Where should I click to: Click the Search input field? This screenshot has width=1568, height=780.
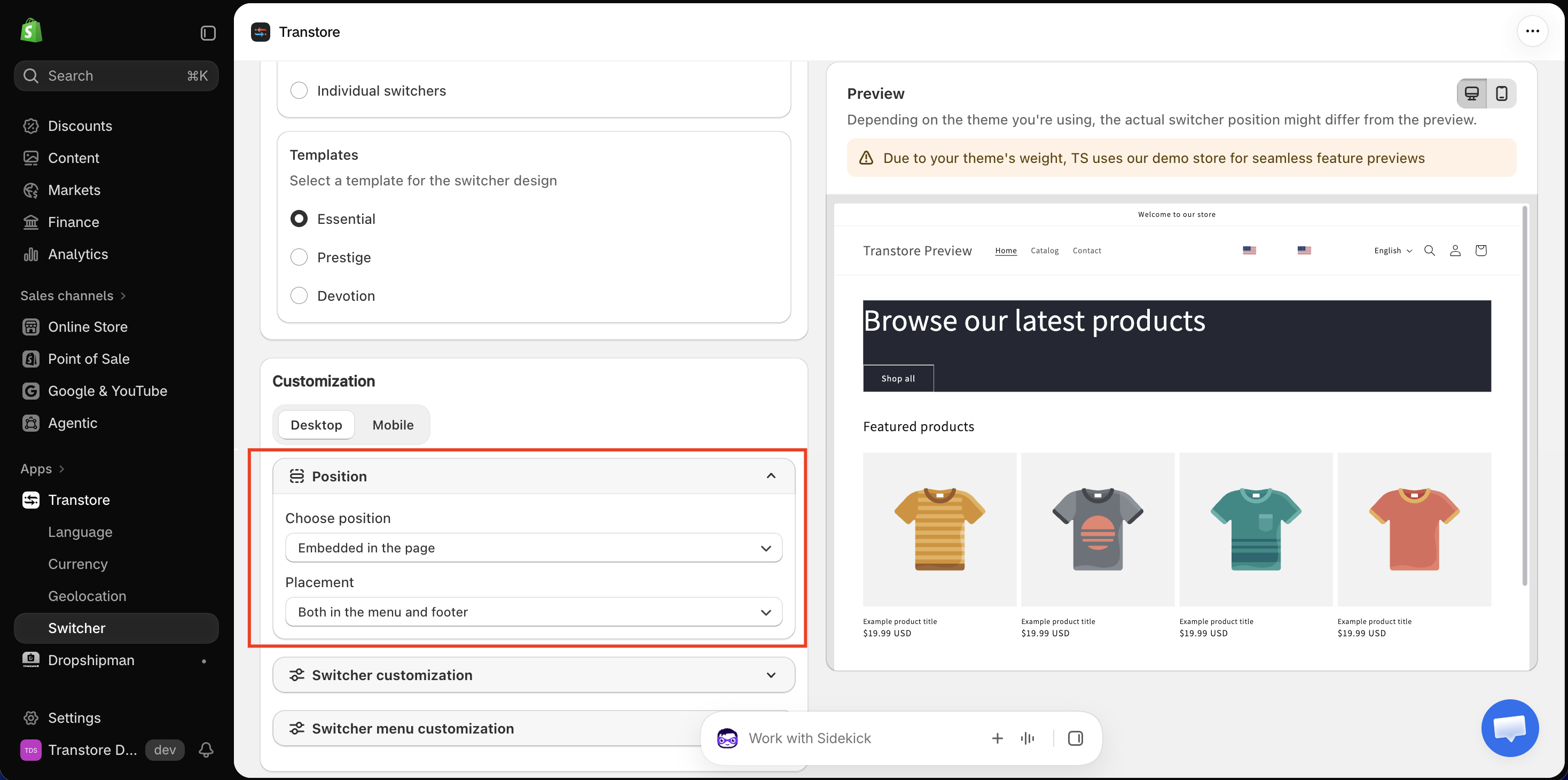pos(116,75)
